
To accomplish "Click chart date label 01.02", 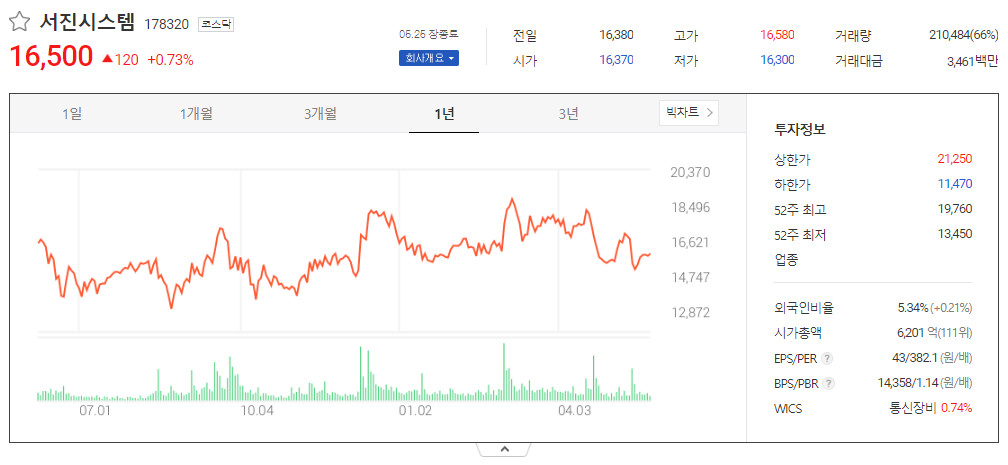I will click(415, 410).
